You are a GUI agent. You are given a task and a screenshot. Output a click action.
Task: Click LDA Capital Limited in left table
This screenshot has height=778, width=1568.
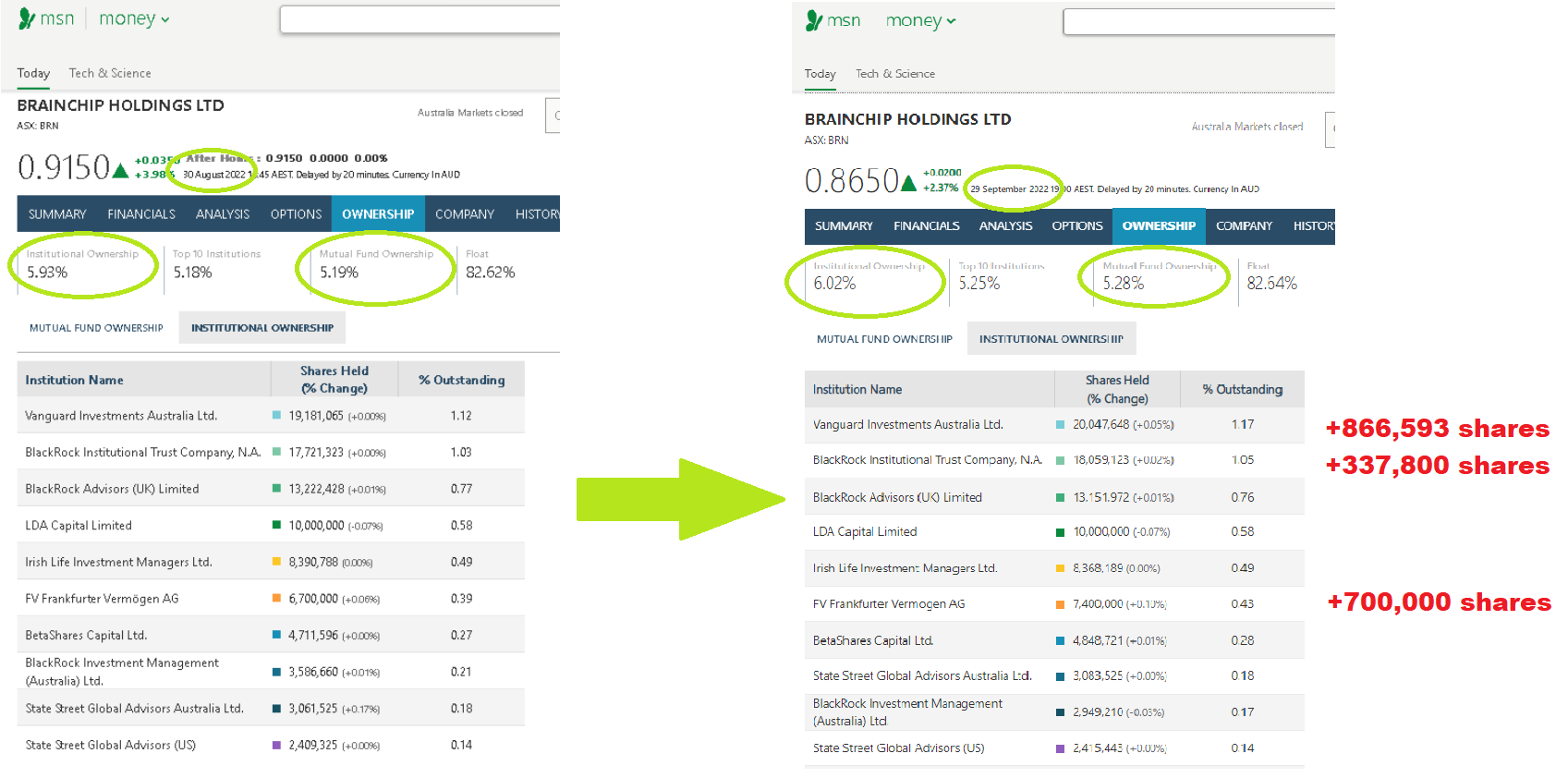[79, 526]
